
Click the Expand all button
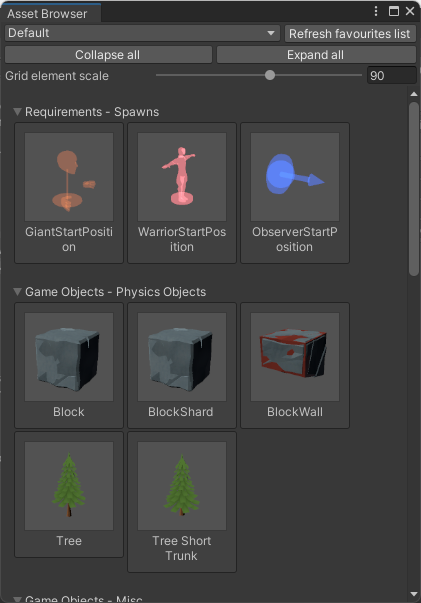316,55
